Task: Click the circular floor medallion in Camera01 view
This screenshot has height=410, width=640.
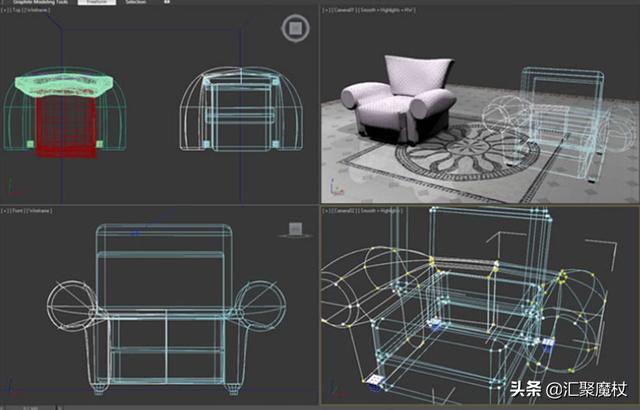Action: [x=468, y=155]
